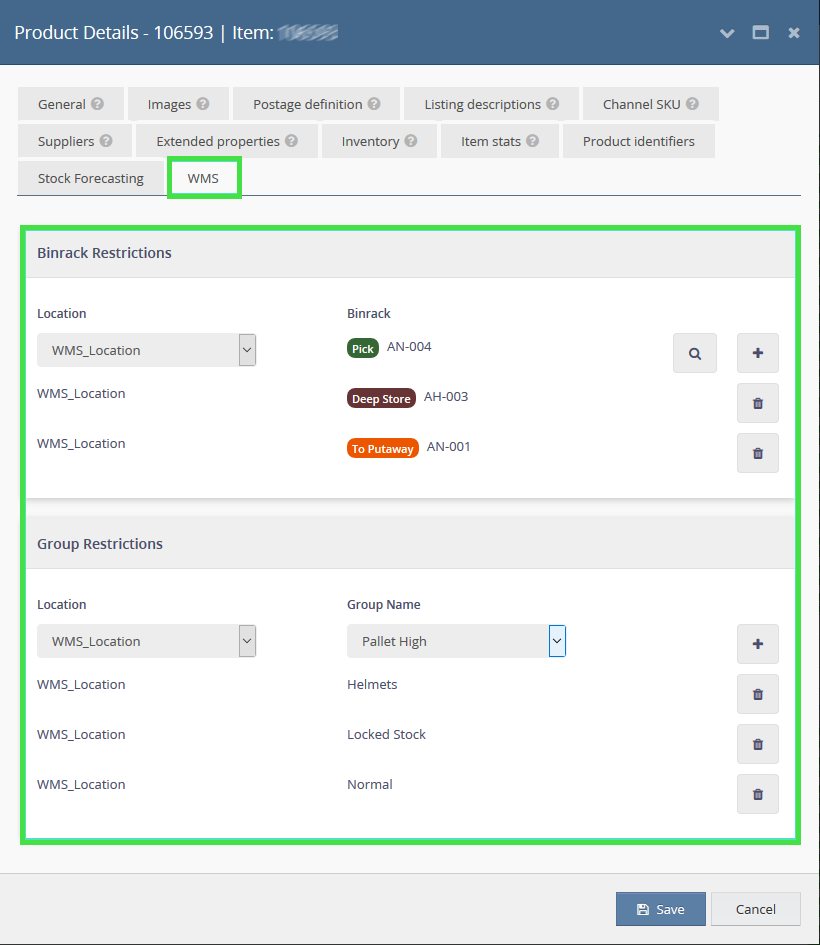Expand the Group Name Pallet High dropdown

[456, 641]
